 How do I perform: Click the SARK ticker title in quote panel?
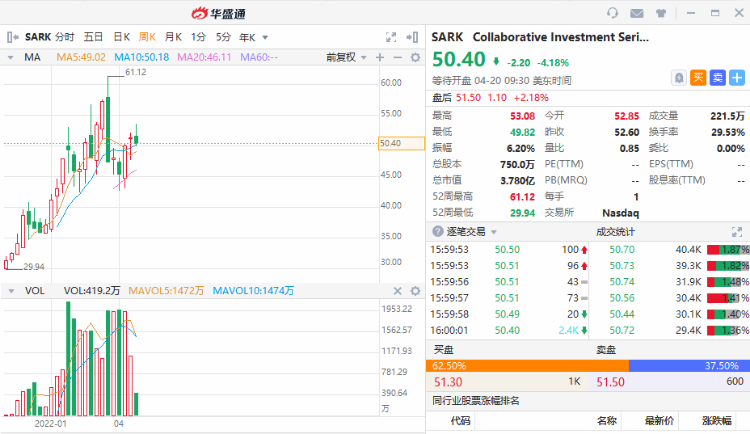coord(447,37)
